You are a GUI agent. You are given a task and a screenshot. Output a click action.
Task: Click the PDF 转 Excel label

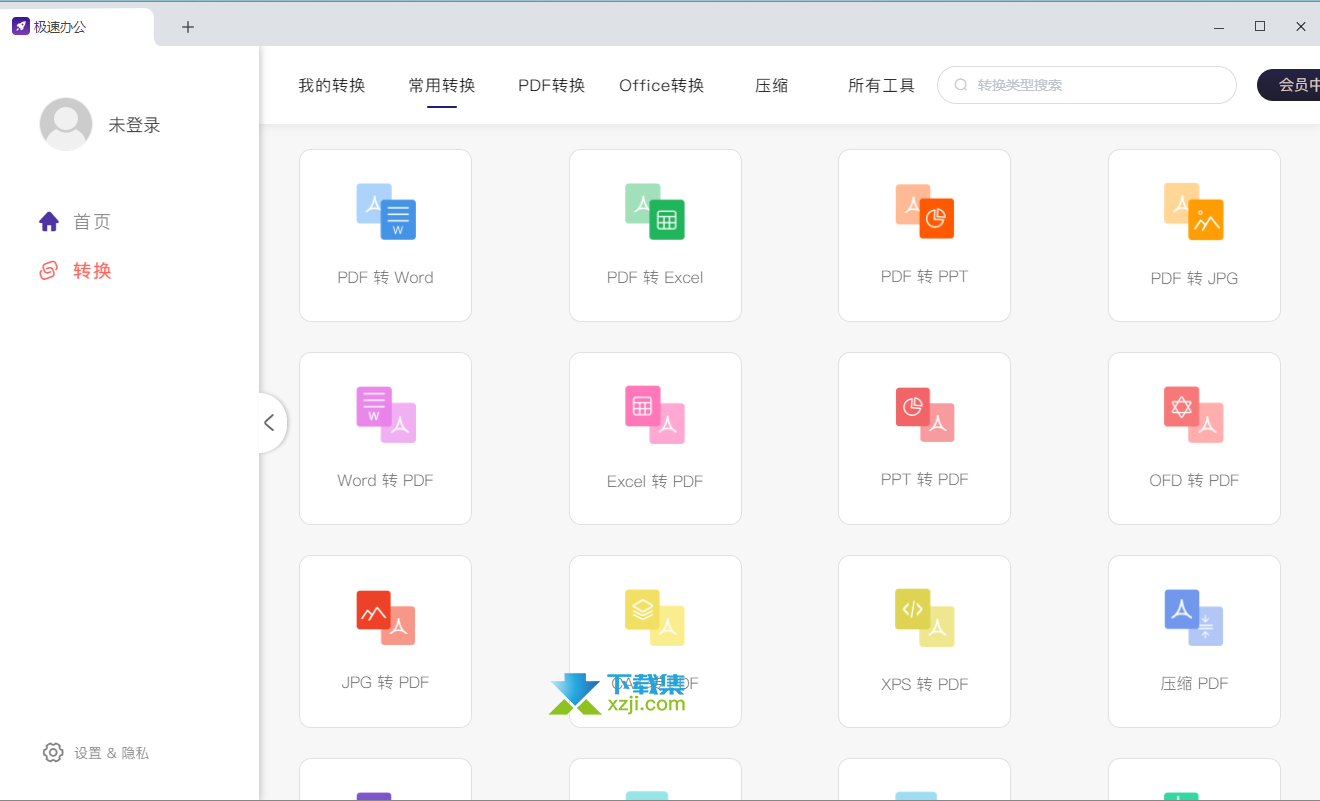click(655, 277)
